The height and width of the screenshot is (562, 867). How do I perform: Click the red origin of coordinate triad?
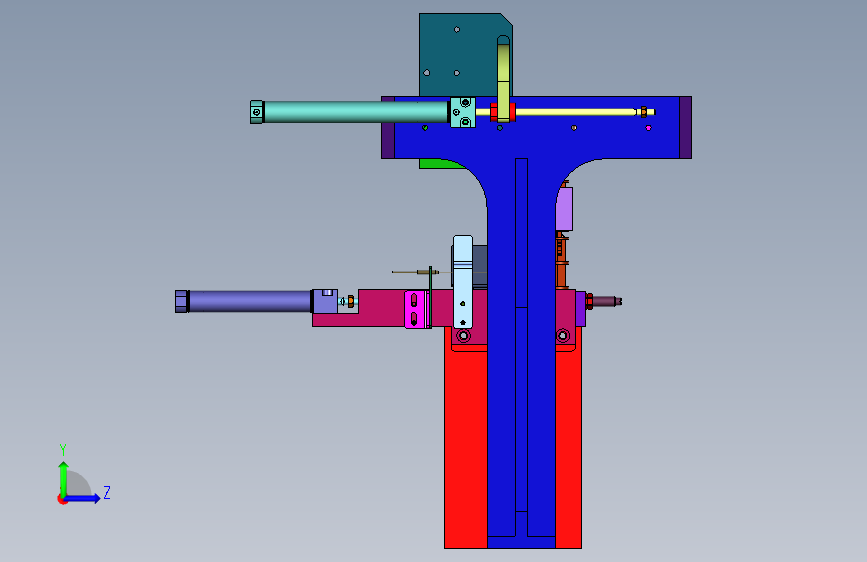[x=62, y=499]
